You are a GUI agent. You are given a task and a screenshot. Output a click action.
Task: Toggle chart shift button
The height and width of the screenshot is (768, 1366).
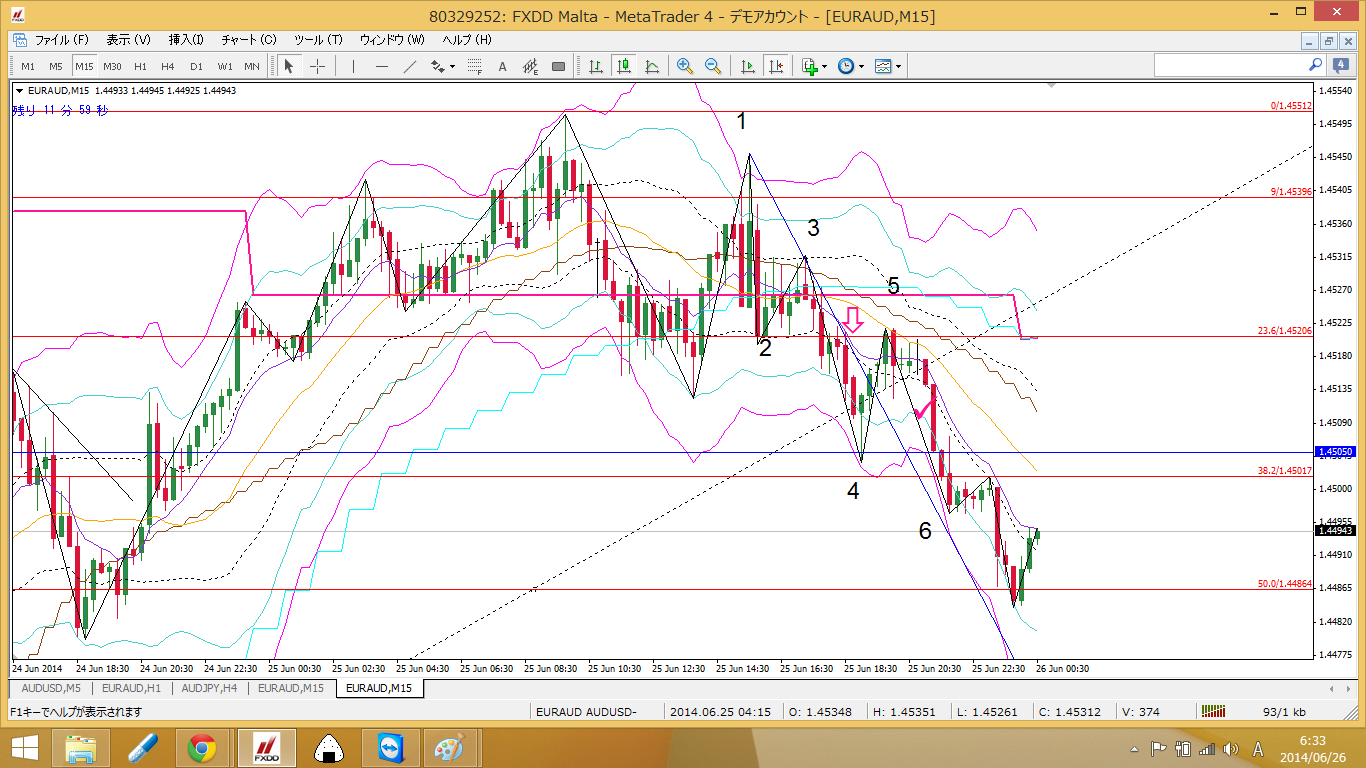point(775,66)
